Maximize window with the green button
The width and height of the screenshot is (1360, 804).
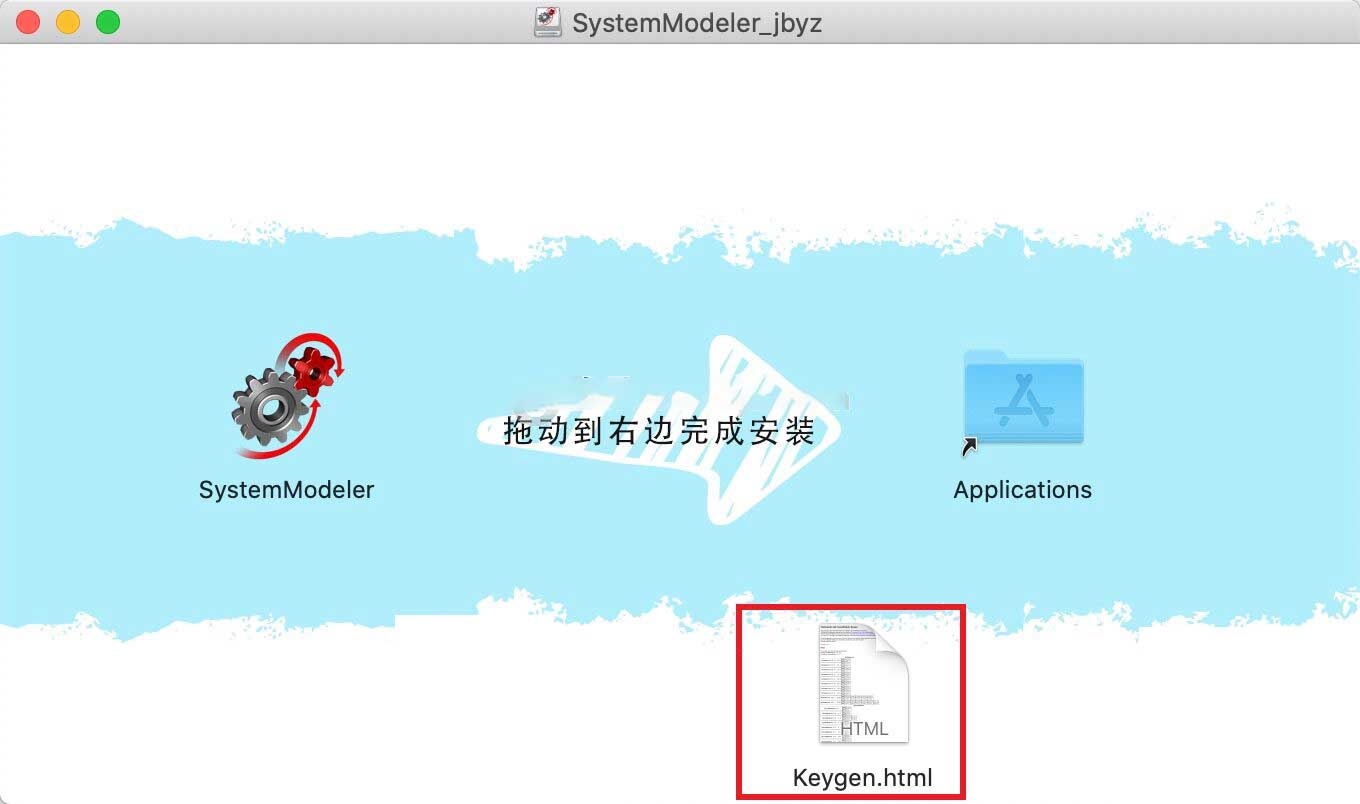point(108,22)
